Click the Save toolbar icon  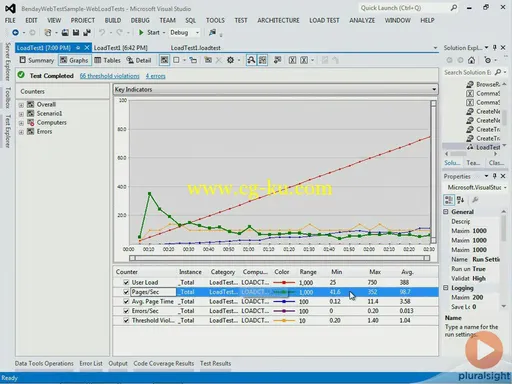[76, 32]
